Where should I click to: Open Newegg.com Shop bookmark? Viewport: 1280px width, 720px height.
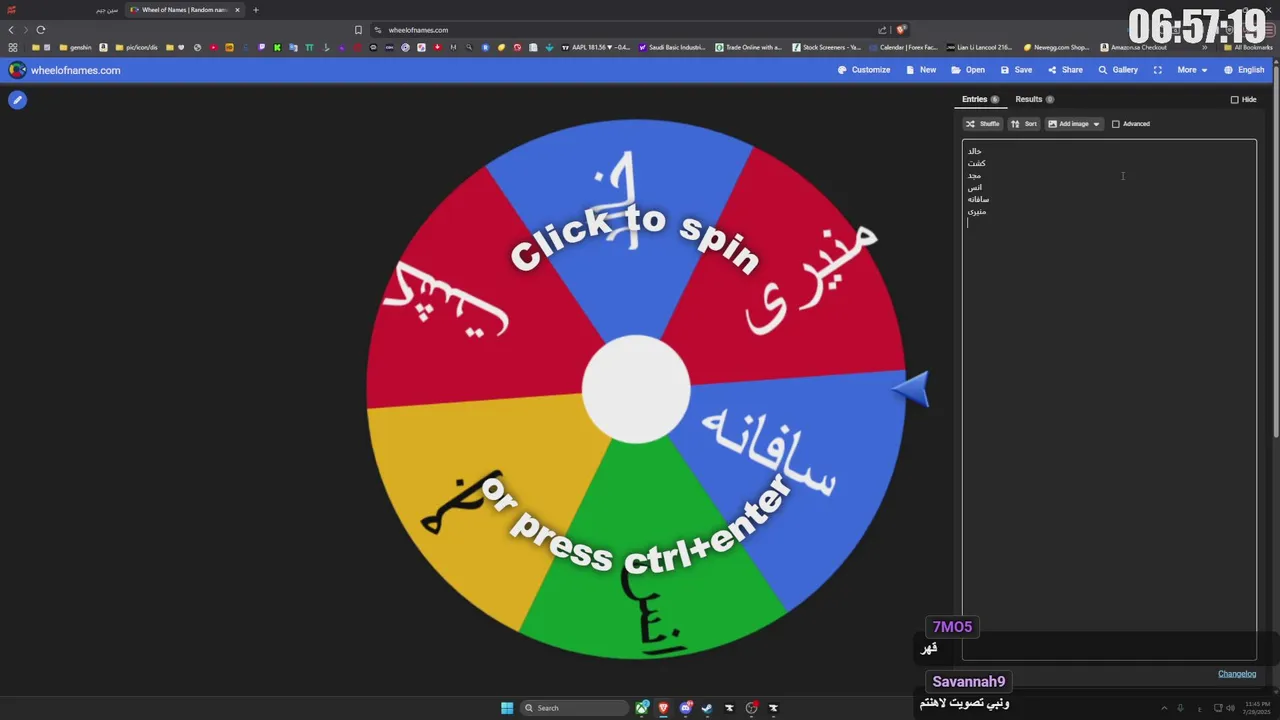coord(1057,47)
